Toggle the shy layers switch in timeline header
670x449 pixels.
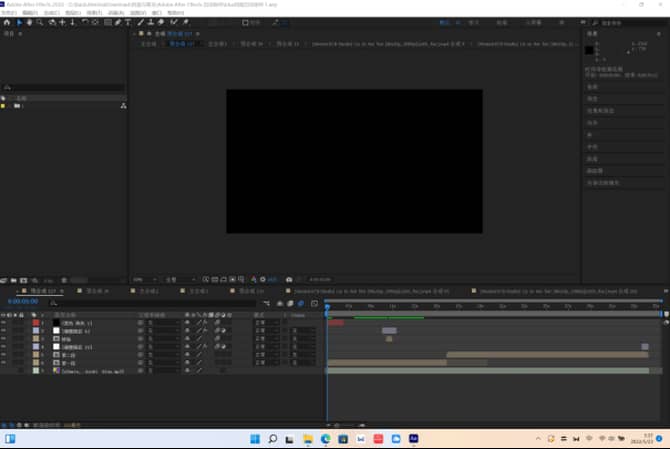point(280,303)
